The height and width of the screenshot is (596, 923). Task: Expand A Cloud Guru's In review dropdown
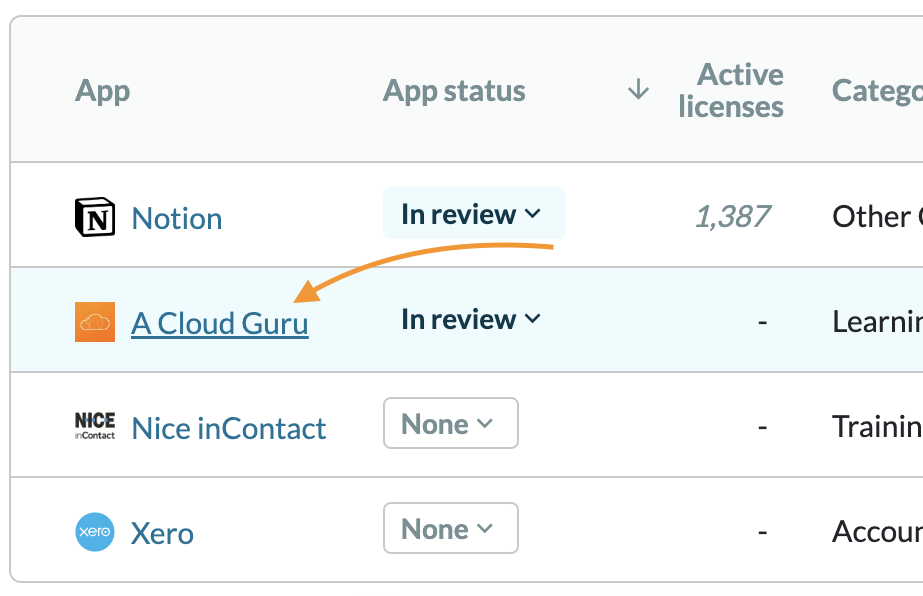471,319
